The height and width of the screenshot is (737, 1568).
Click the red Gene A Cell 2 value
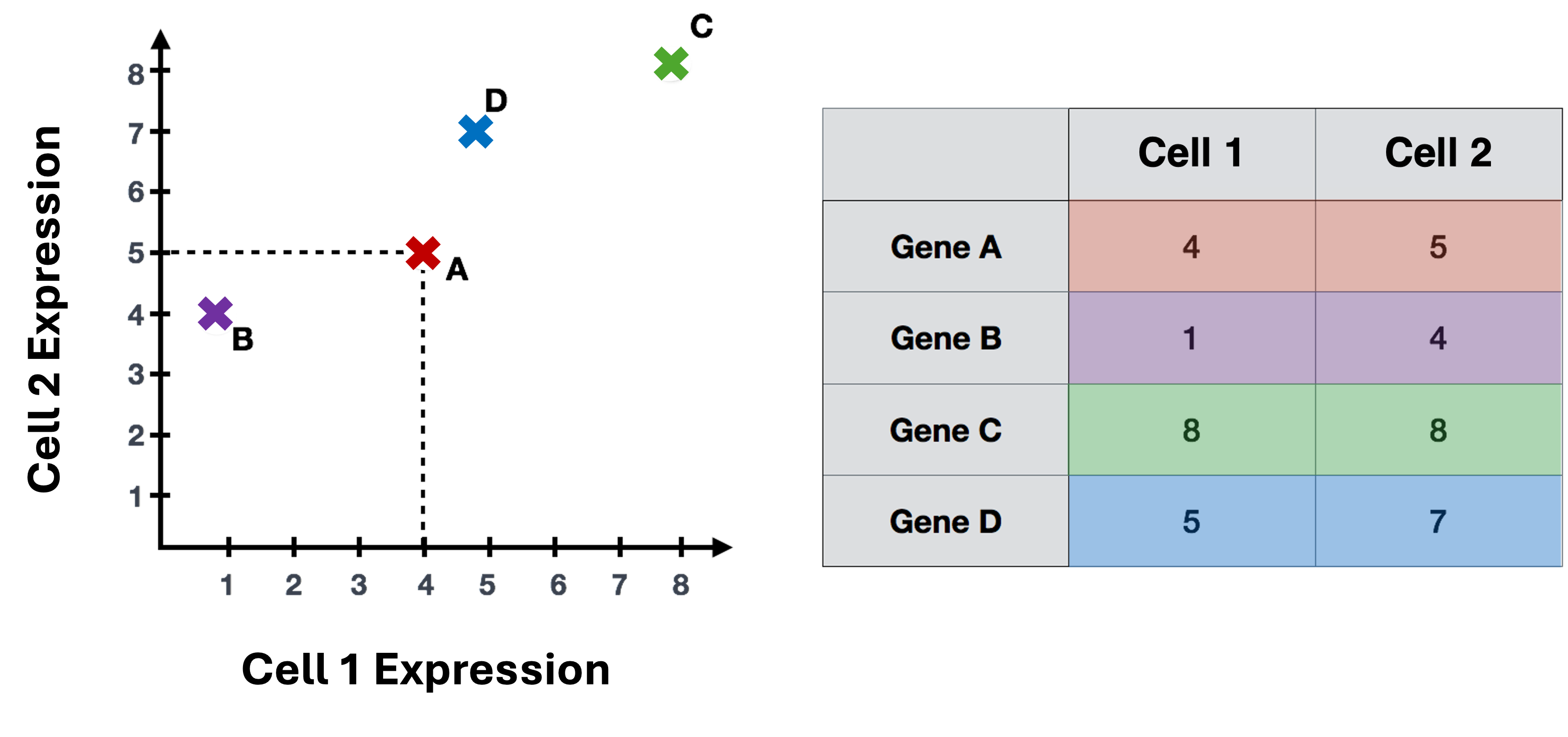tap(1438, 247)
